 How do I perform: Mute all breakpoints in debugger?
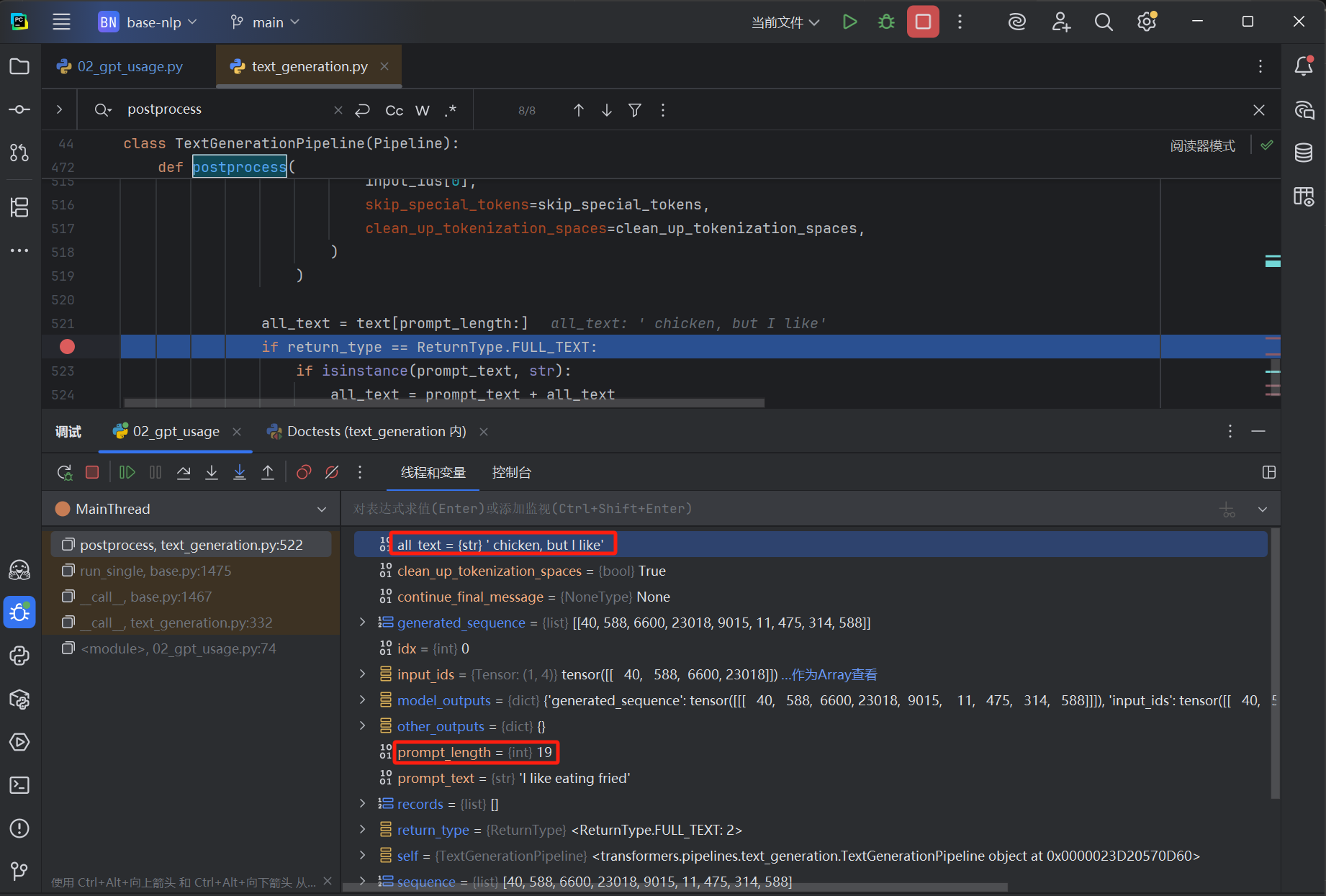click(332, 473)
